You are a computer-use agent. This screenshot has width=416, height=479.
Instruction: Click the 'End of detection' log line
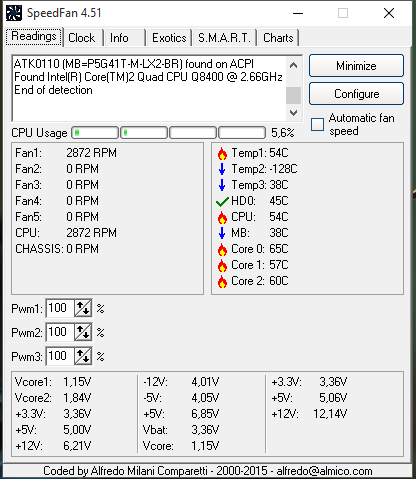click(x=53, y=90)
